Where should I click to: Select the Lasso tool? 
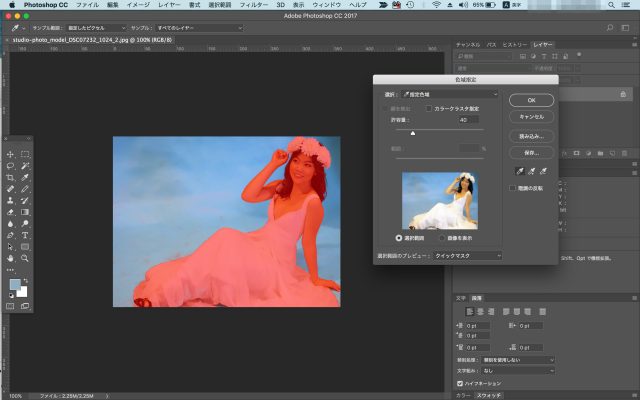point(11,165)
